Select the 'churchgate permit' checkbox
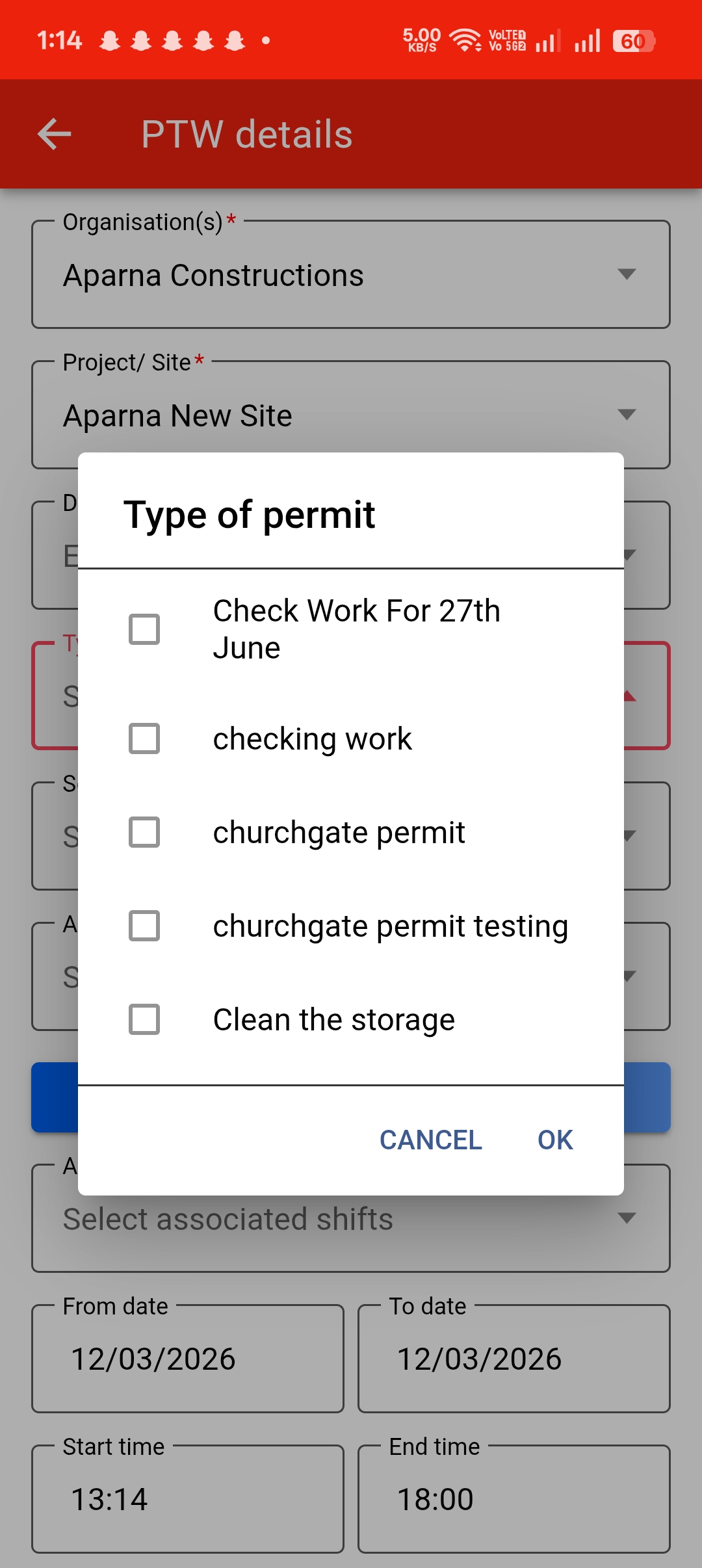Viewport: 702px width, 1568px height. tap(144, 832)
